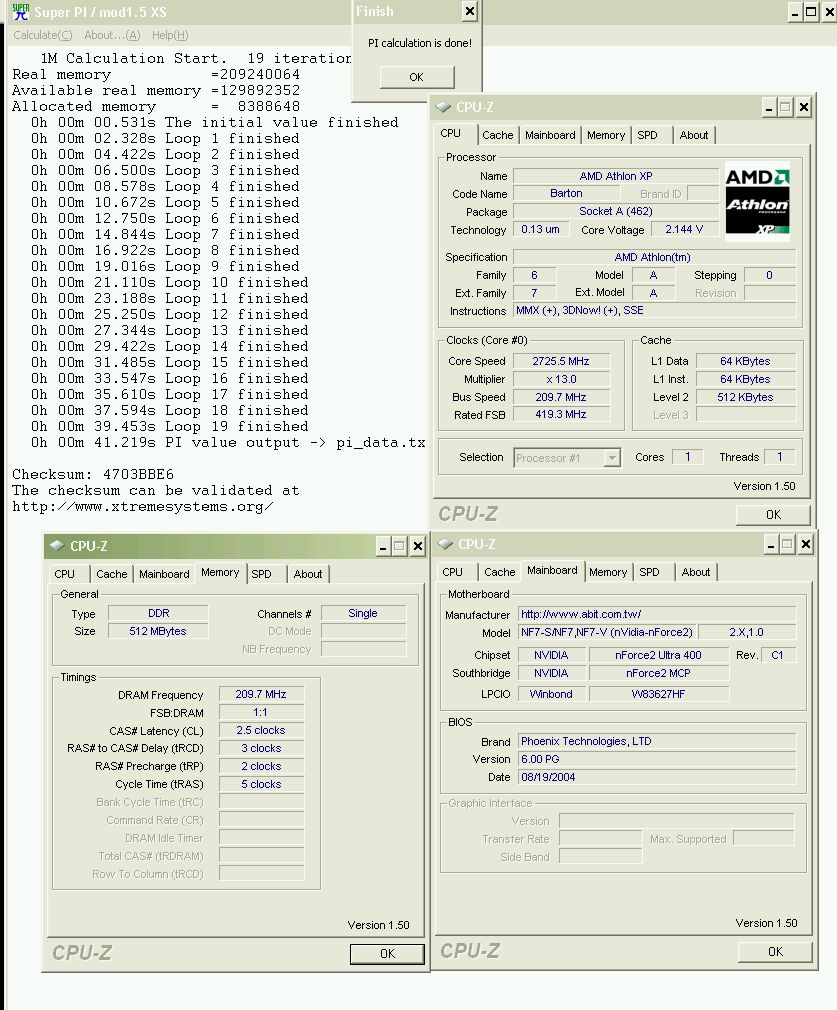Click the memory Size value 512 MBytes

click(x=158, y=631)
